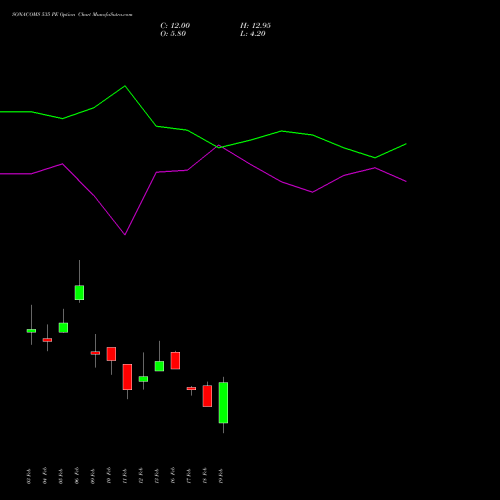This screenshot has height=500, width=500.
Task: Click the low value L: 4.20
Action: pyautogui.click(x=253, y=34)
